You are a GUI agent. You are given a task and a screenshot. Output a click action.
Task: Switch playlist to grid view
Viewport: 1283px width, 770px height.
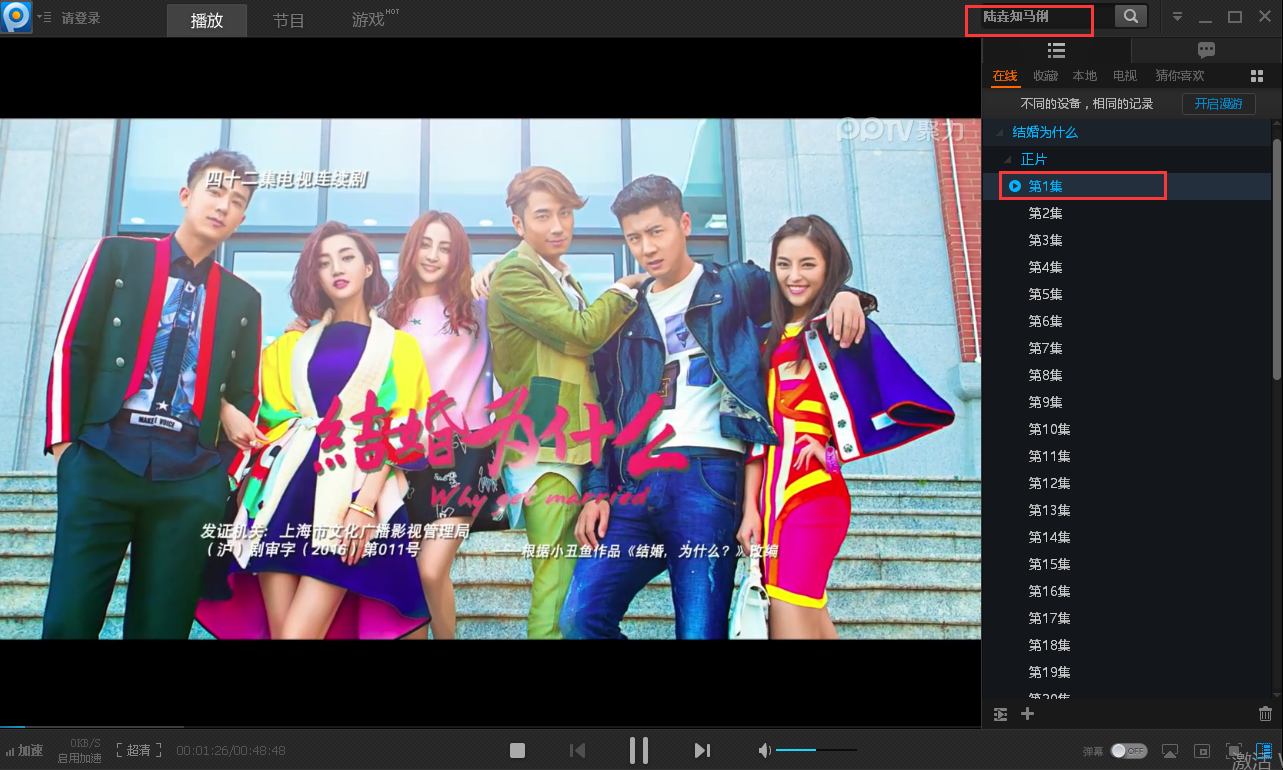(x=1257, y=76)
